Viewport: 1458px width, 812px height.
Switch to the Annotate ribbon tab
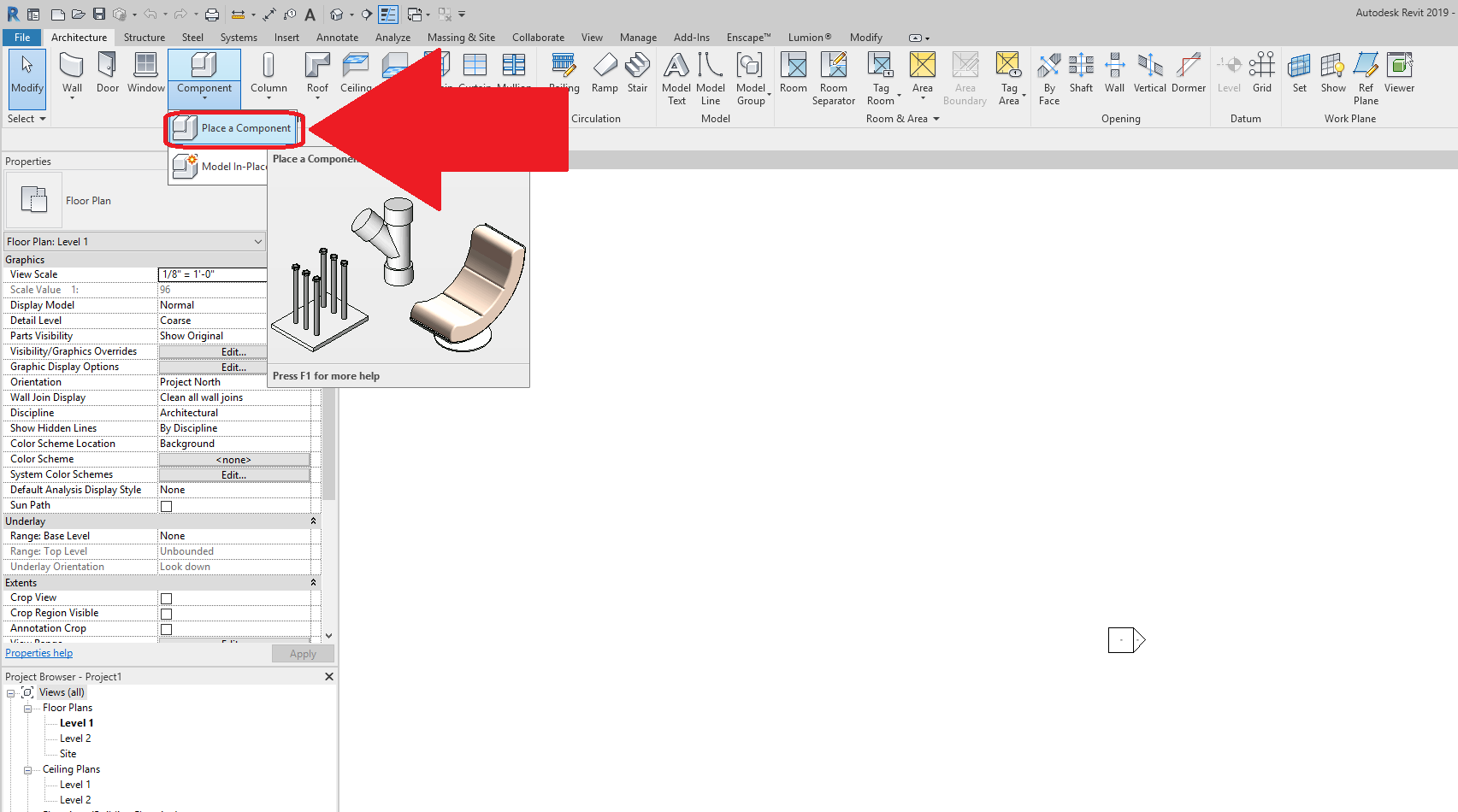point(337,37)
